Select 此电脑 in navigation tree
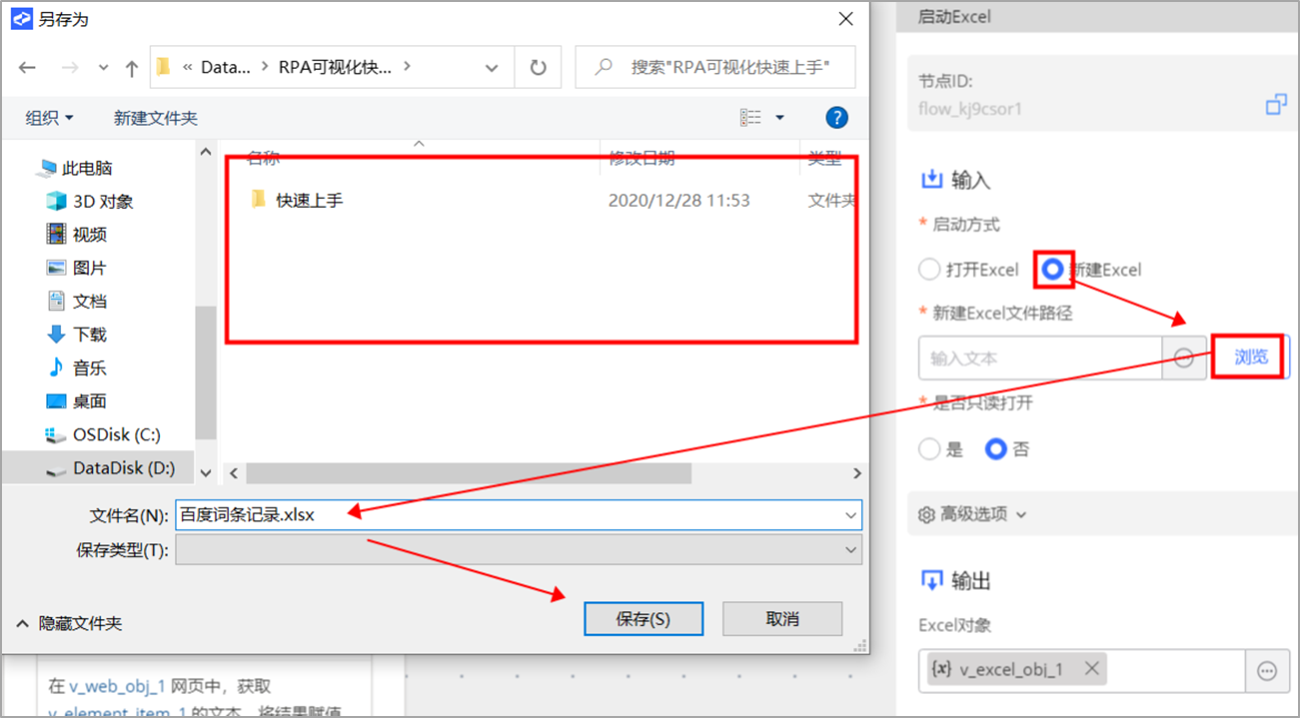The height and width of the screenshot is (718, 1300). (x=76, y=168)
